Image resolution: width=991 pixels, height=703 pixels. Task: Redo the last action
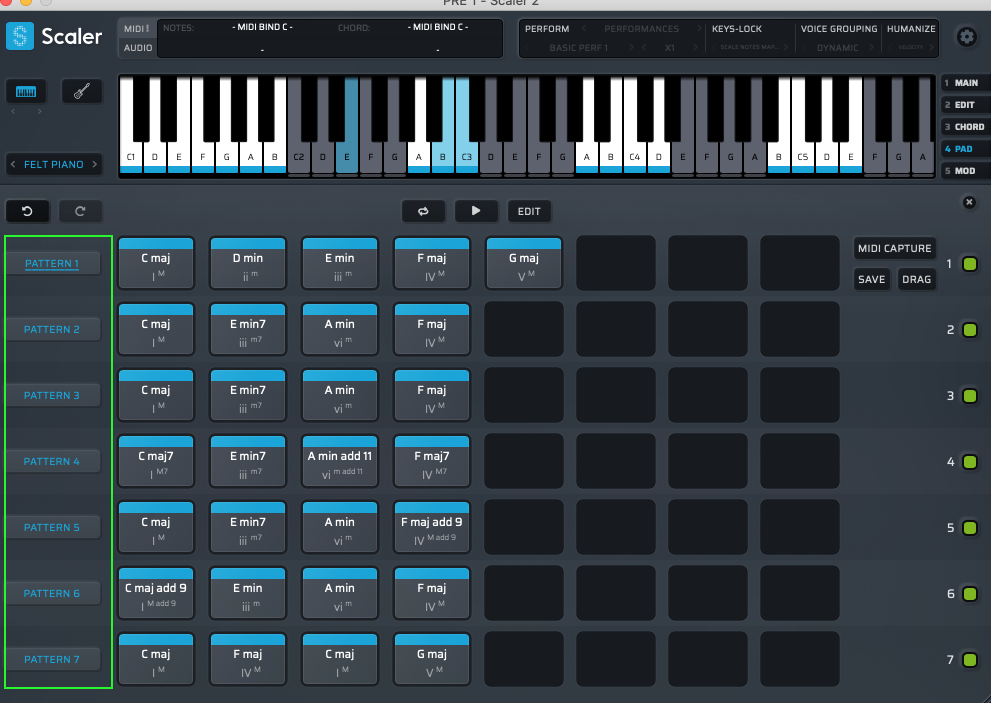pos(80,211)
